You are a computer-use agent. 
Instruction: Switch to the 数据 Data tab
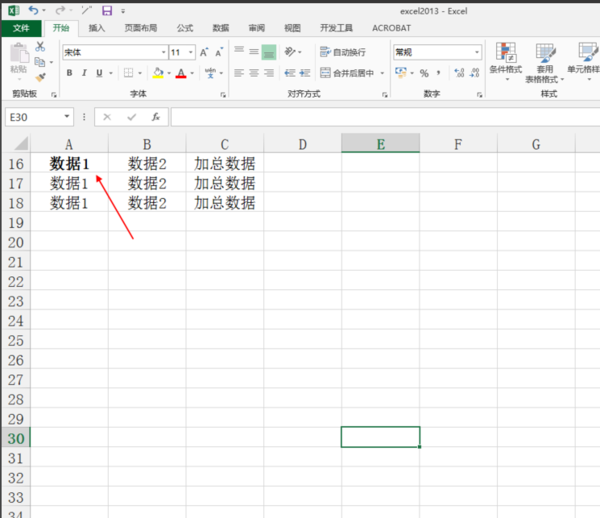click(x=221, y=28)
